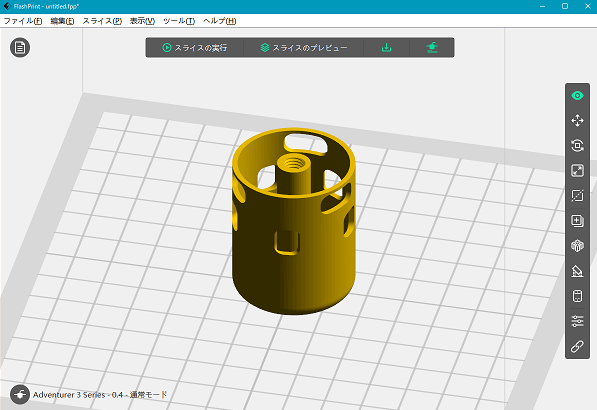Open the file list document icon
597x410 pixels.
[x=20, y=48]
